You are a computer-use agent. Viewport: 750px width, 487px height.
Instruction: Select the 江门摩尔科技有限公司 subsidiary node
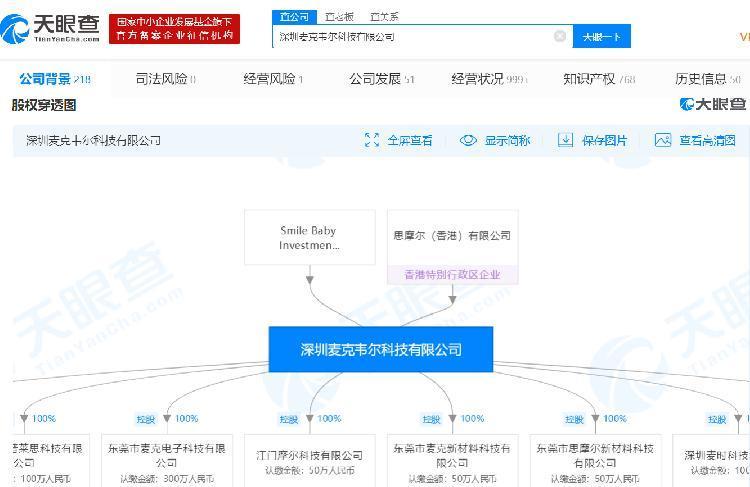310,458
